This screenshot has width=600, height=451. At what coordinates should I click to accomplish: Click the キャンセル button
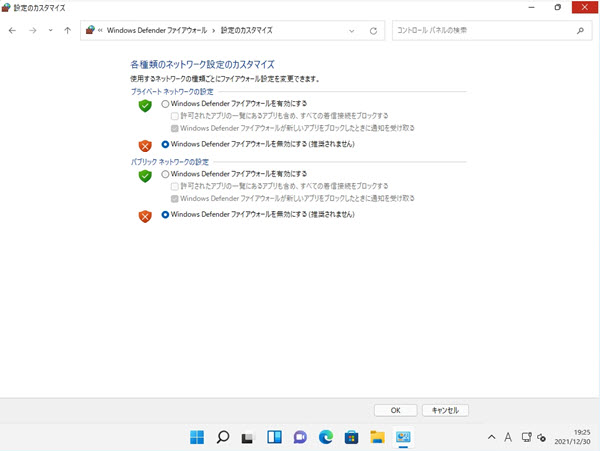(445, 410)
